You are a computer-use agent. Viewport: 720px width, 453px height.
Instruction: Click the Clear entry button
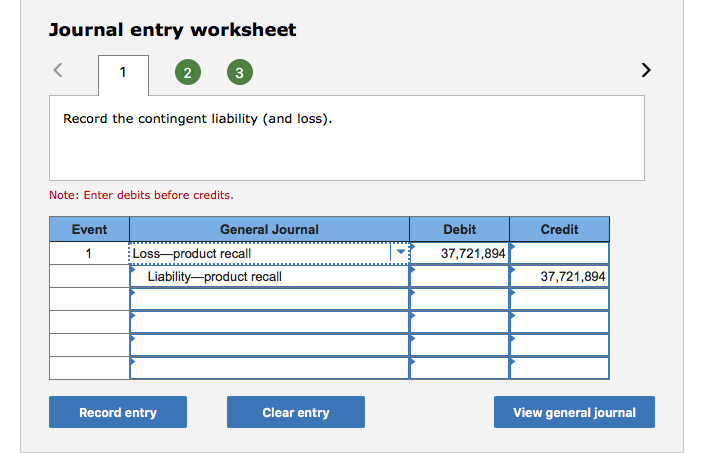point(296,412)
